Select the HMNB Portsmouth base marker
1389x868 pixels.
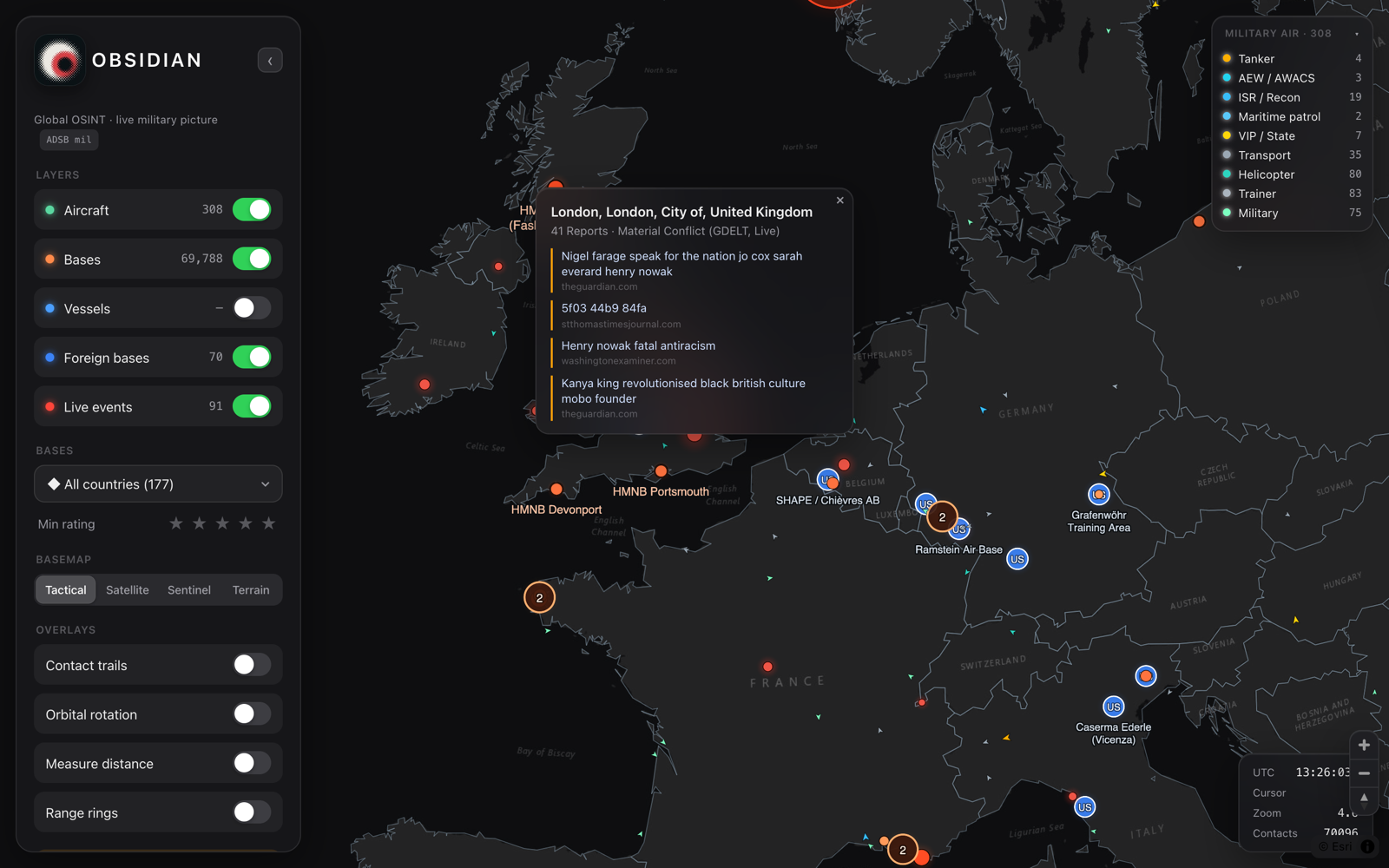coord(662,470)
